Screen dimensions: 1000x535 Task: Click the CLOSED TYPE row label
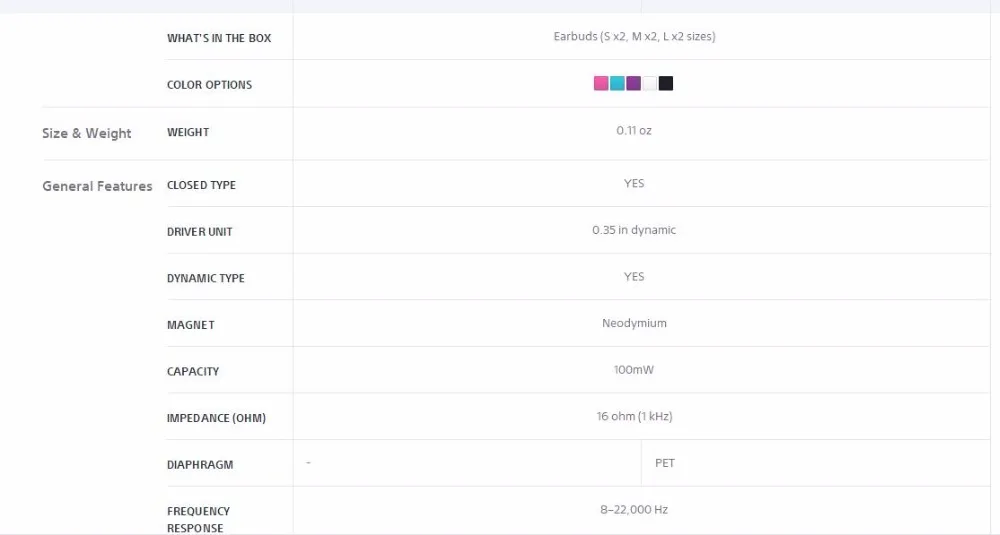[202, 185]
